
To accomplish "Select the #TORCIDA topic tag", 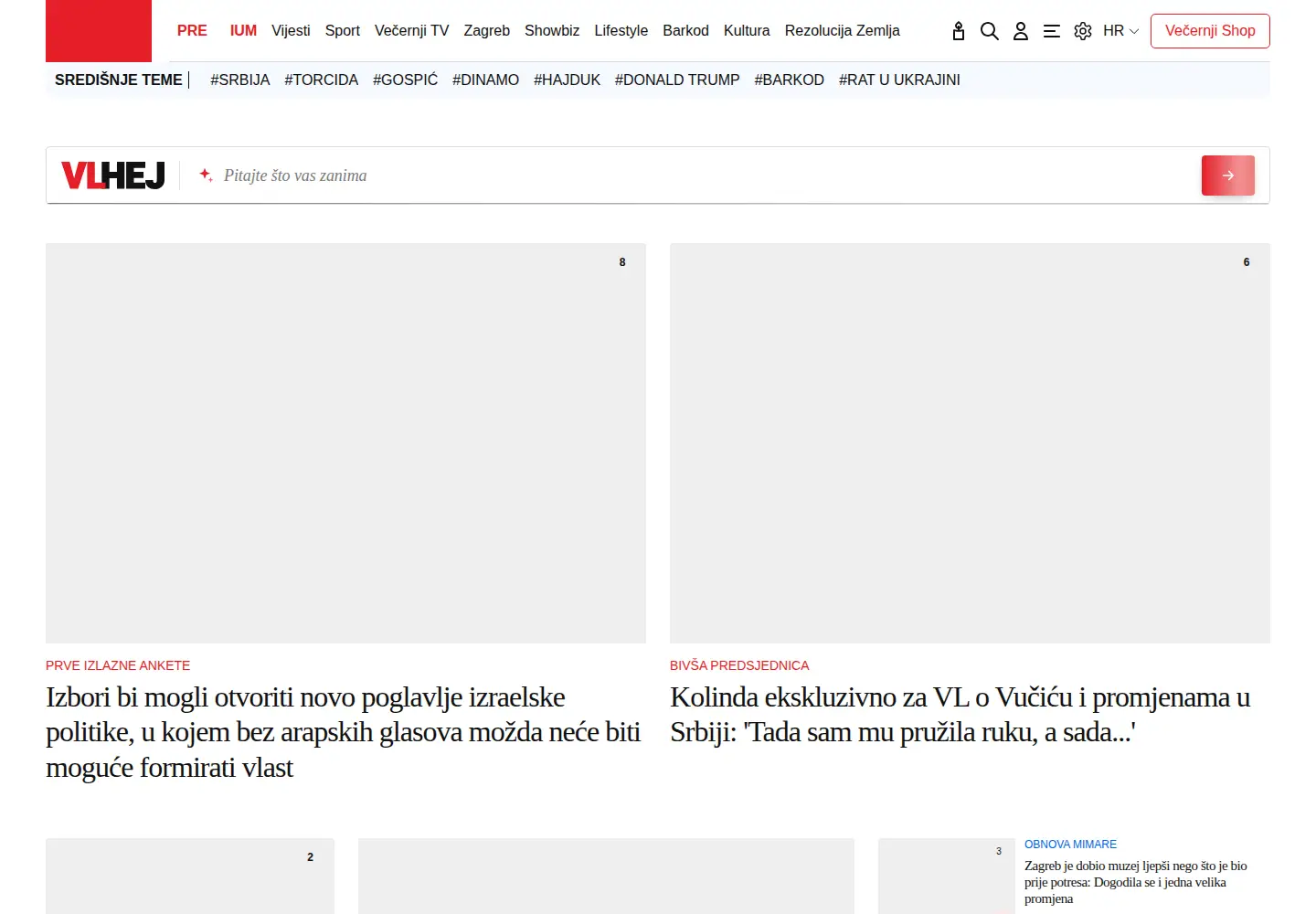I will 322,80.
